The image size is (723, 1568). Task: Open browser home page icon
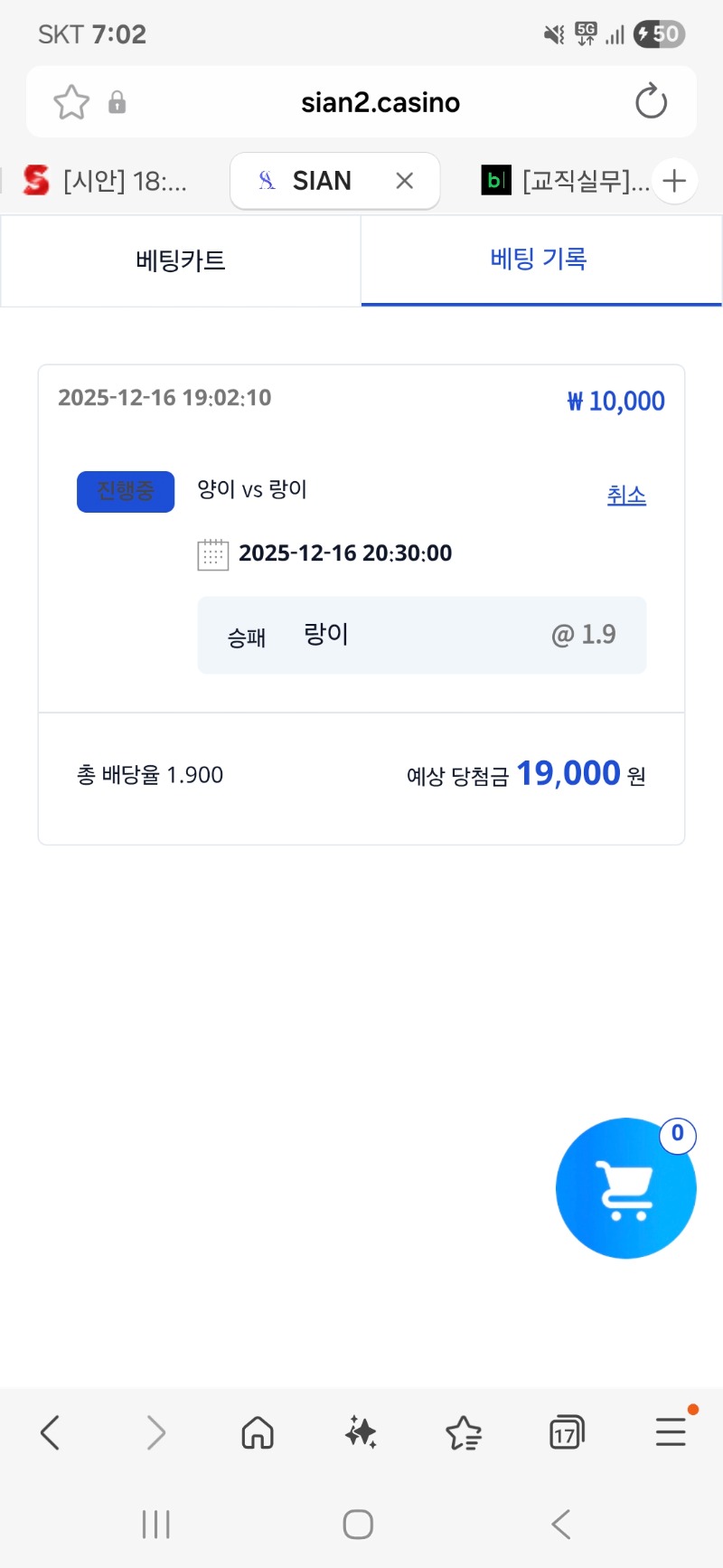coord(258,1432)
